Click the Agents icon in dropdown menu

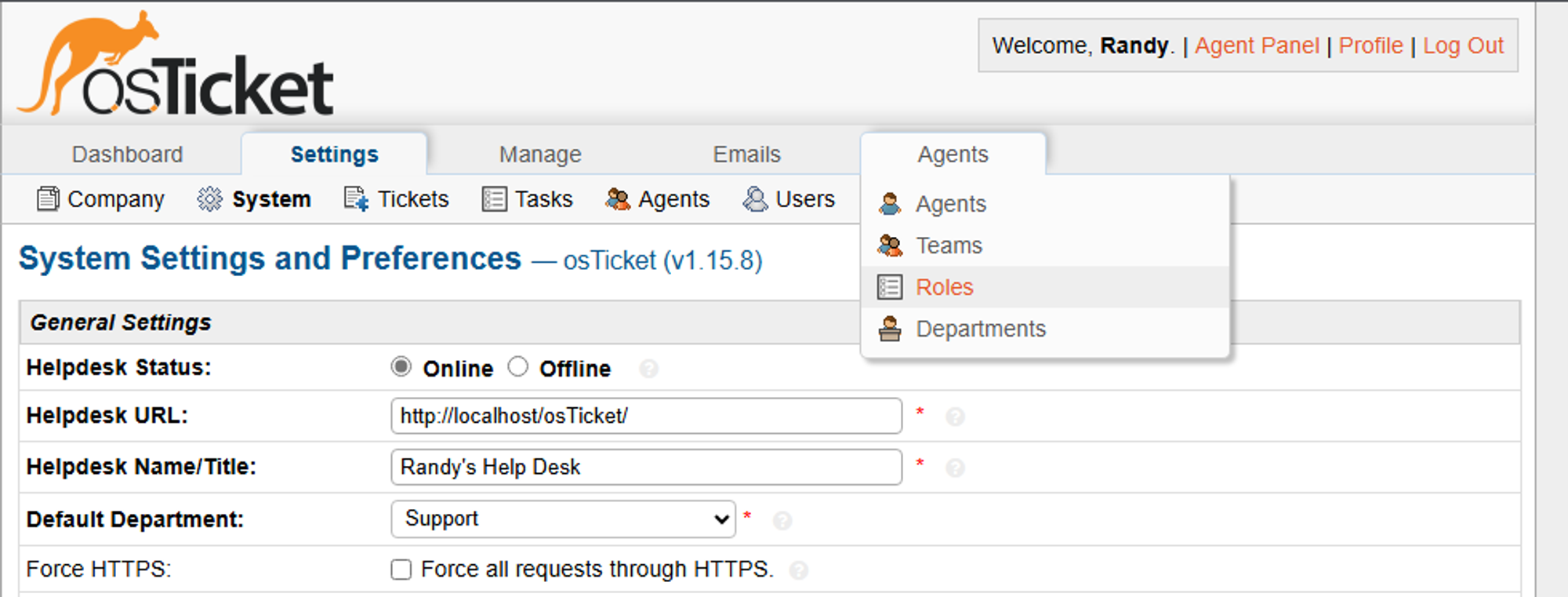click(890, 204)
